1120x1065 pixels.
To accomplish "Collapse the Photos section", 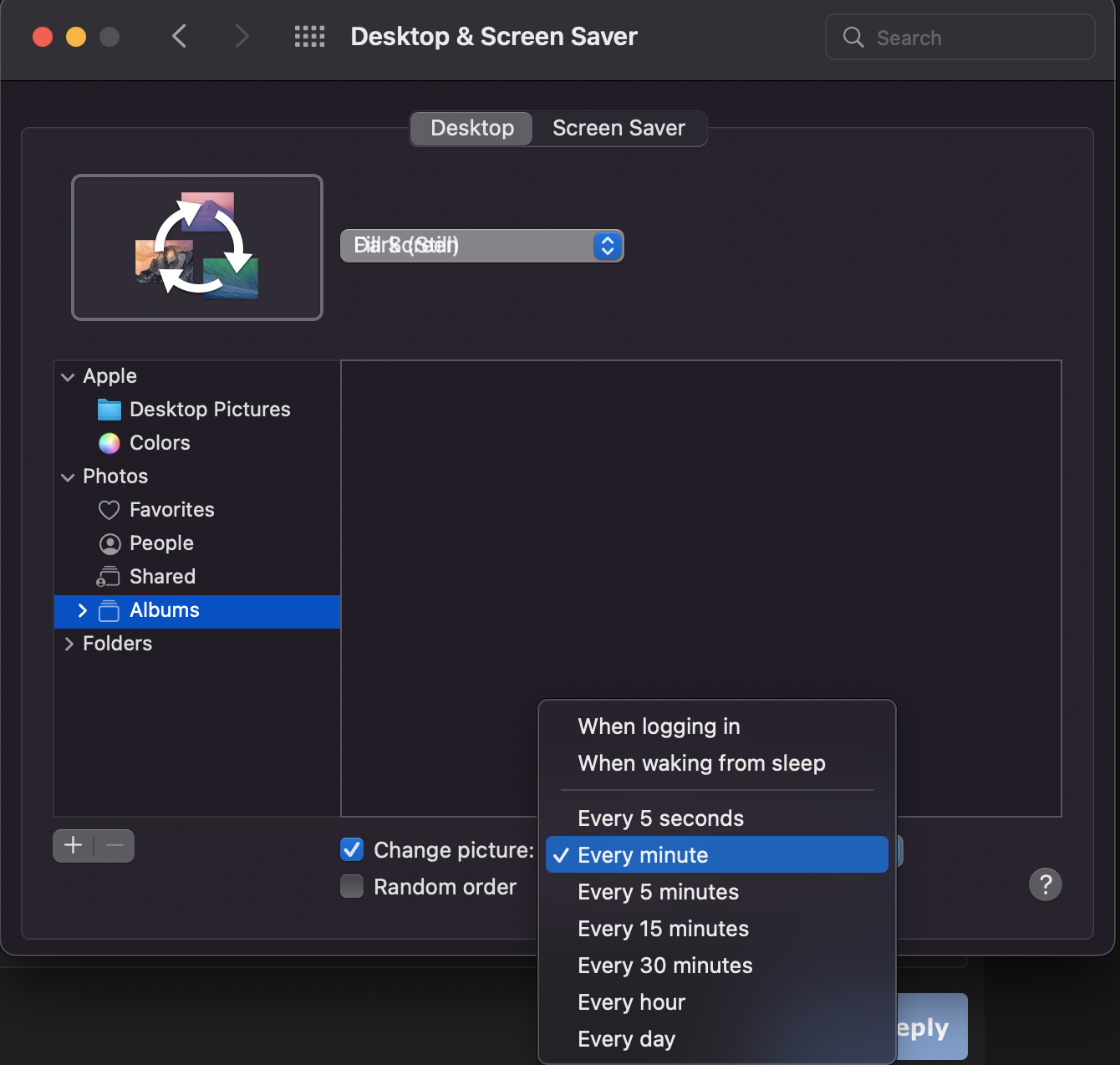I will pos(68,477).
